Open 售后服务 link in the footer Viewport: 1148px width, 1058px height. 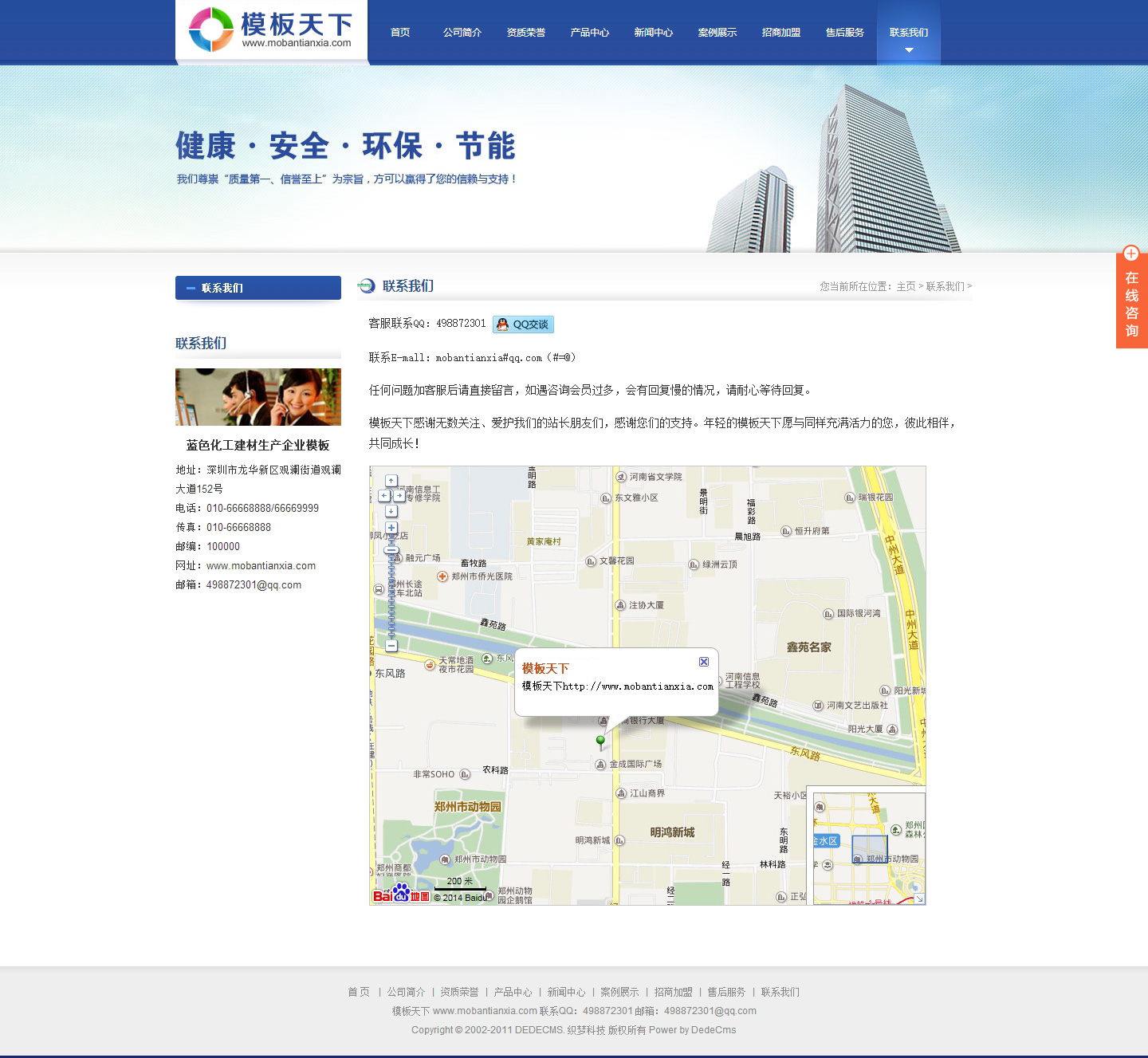[726, 992]
